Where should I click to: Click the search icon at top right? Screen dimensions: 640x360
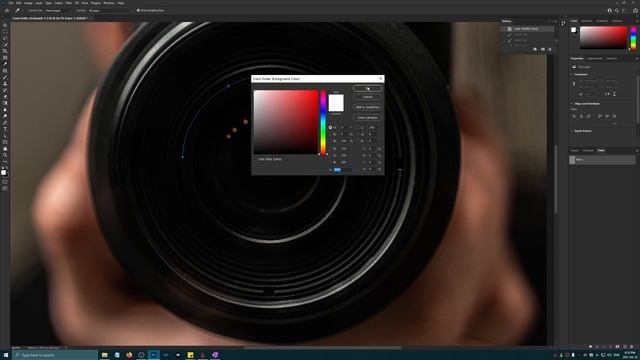click(617, 11)
